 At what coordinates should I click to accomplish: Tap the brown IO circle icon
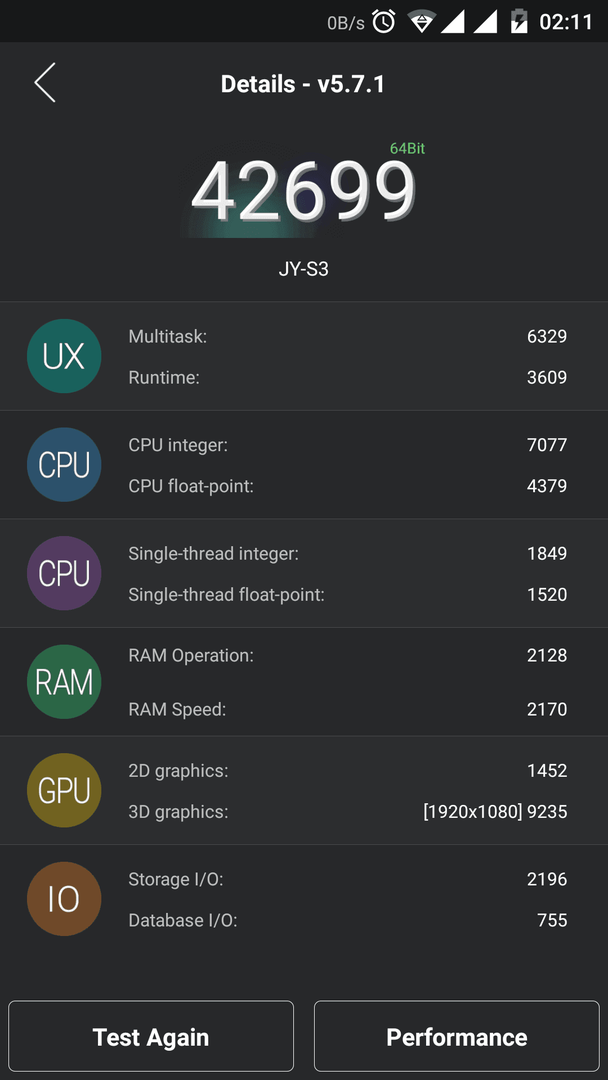64,899
